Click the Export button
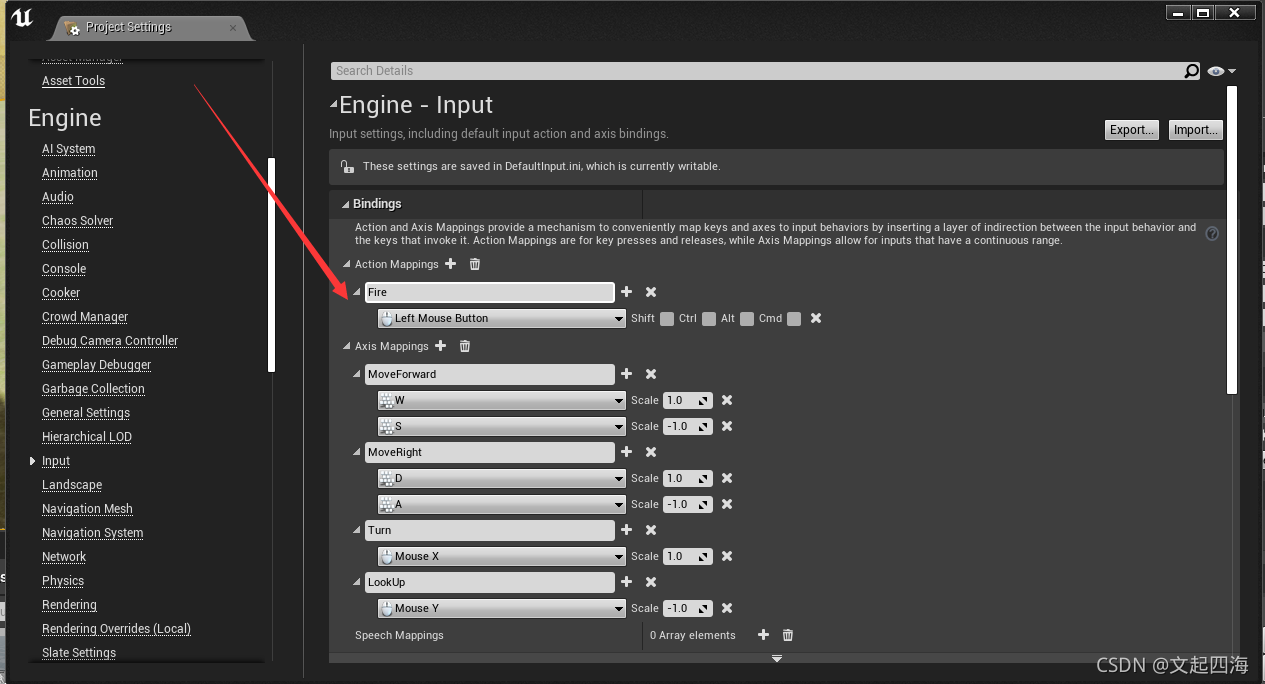The height and width of the screenshot is (684, 1265). [1132, 130]
